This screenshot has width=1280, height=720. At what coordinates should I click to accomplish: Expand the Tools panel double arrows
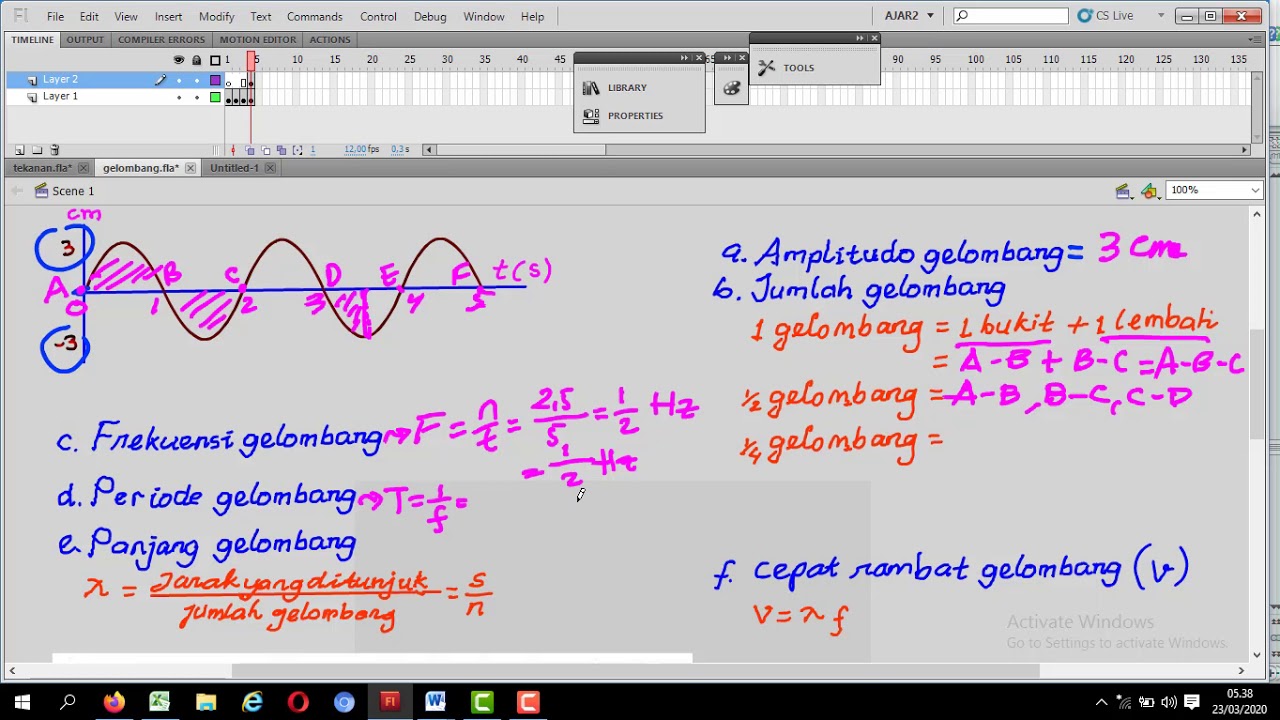click(x=859, y=39)
